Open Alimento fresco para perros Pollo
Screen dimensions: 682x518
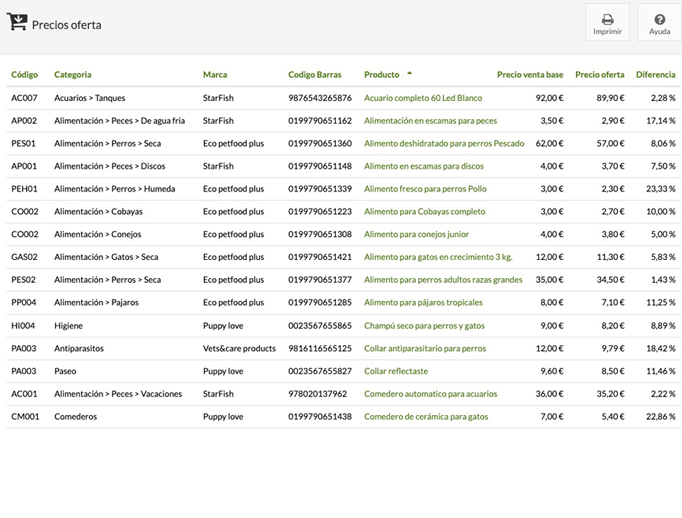point(425,189)
